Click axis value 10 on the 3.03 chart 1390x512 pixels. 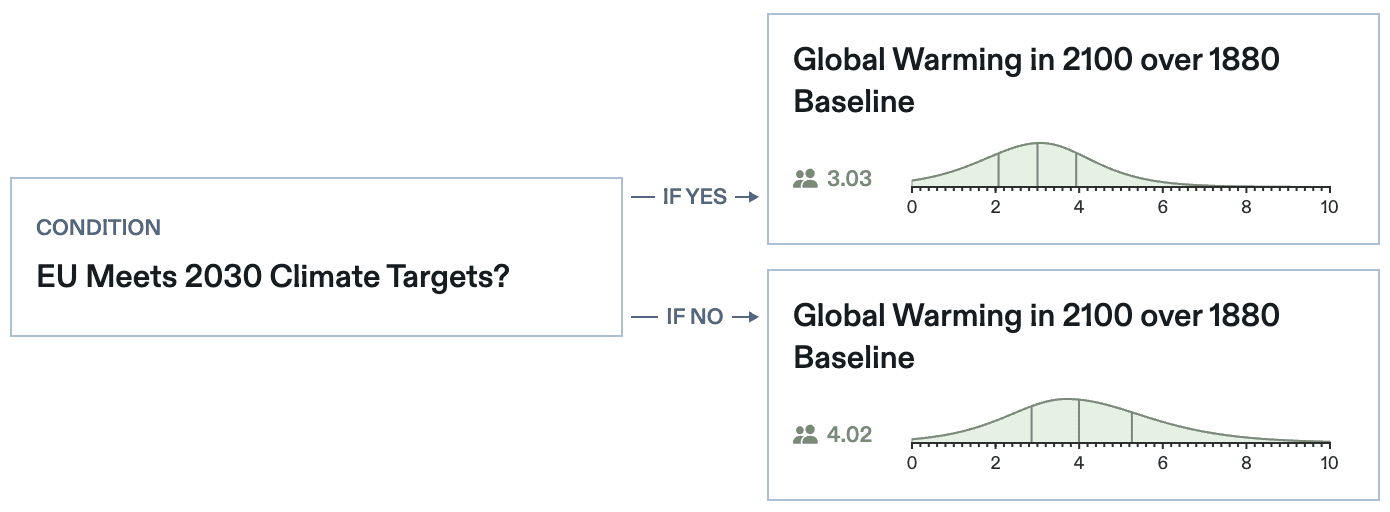click(x=1328, y=207)
